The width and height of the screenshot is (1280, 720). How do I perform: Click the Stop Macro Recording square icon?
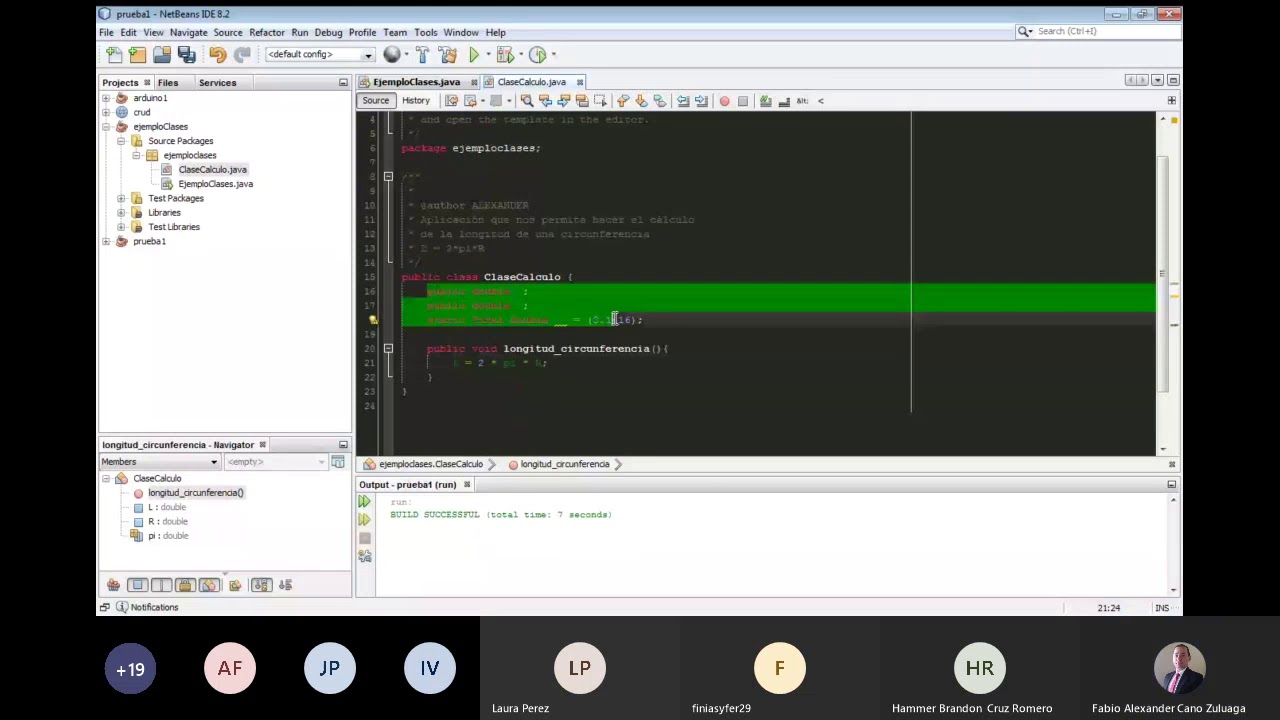click(742, 101)
